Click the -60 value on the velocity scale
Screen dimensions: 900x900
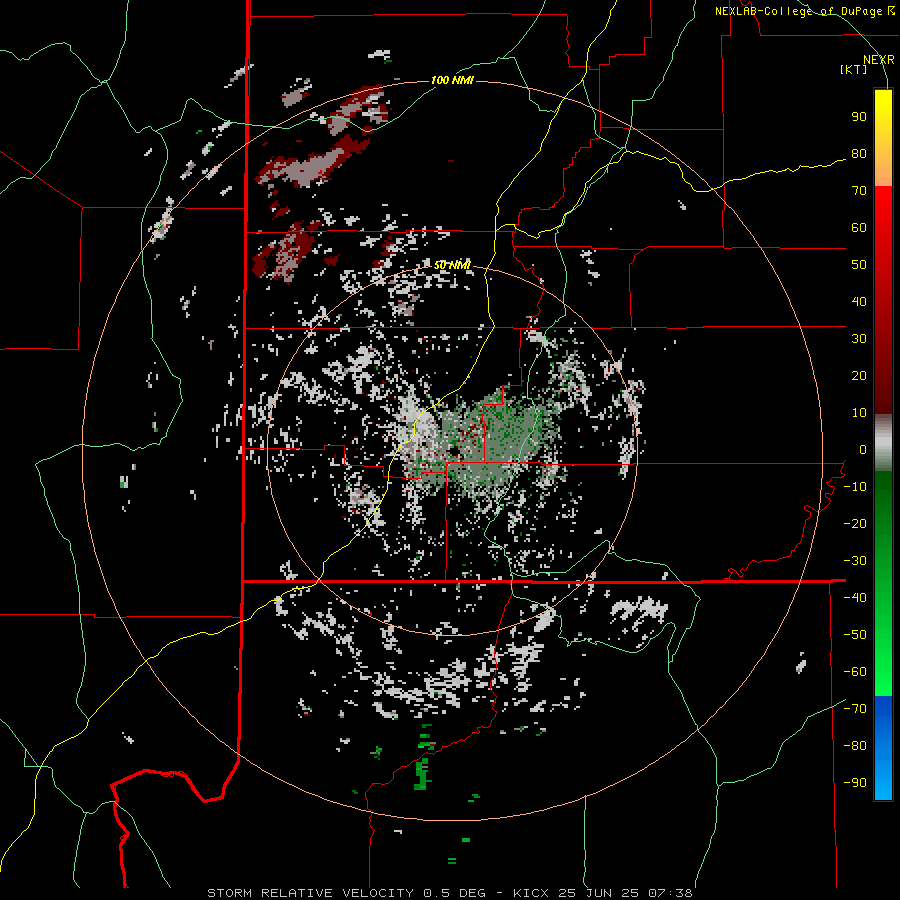click(855, 672)
